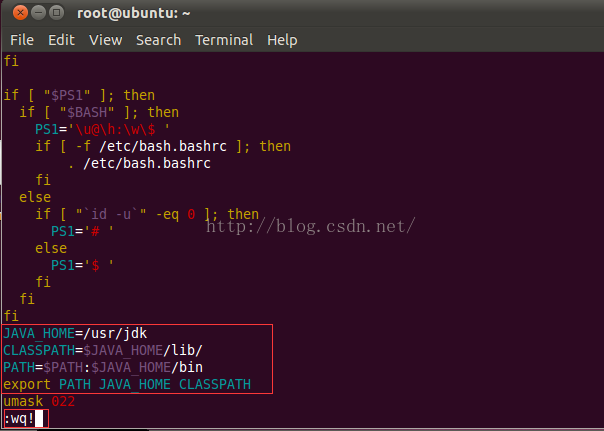Click the :wq! command line at bottom
Image resolution: width=604 pixels, height=431 pixels.
click(x=20, y=419)
